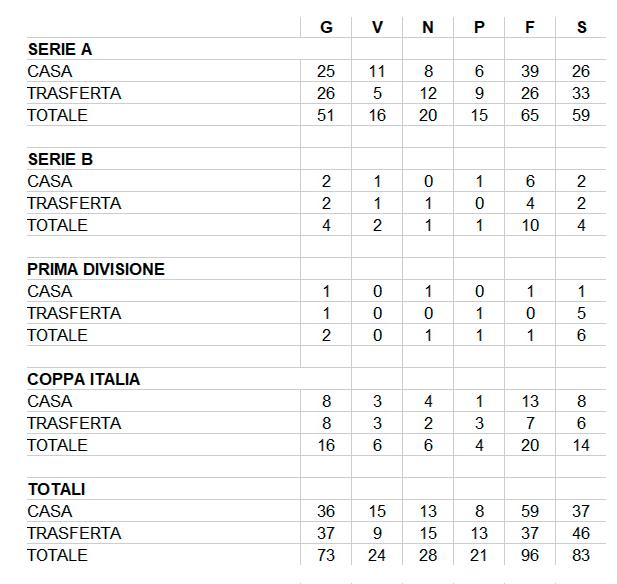
Task: Click the P column header
Action: 479,27
